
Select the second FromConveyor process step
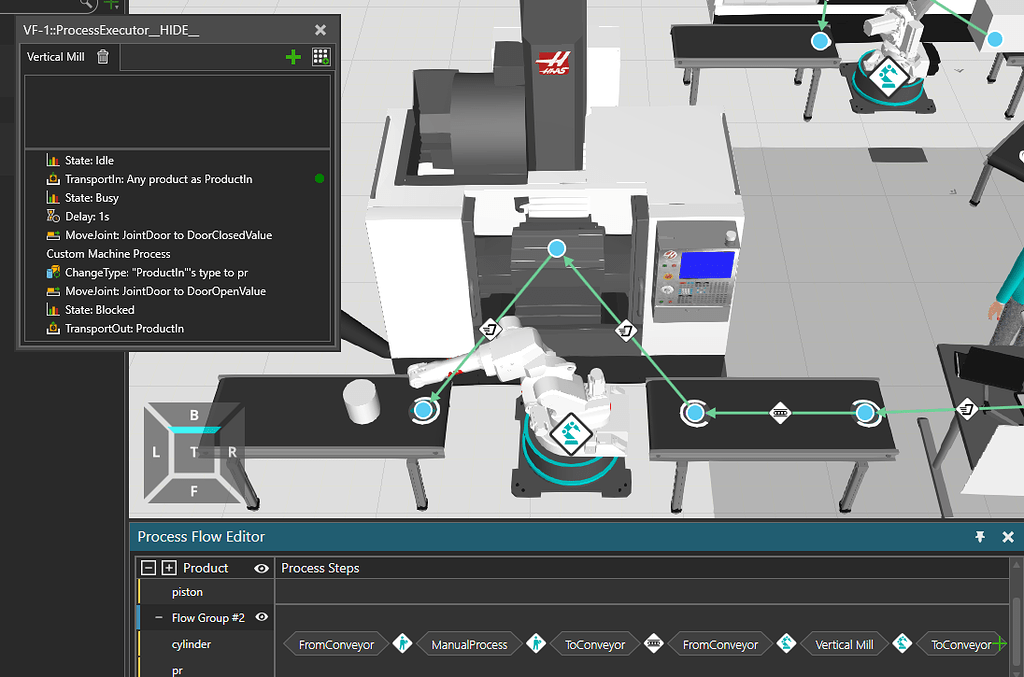(x=720, y=644)
